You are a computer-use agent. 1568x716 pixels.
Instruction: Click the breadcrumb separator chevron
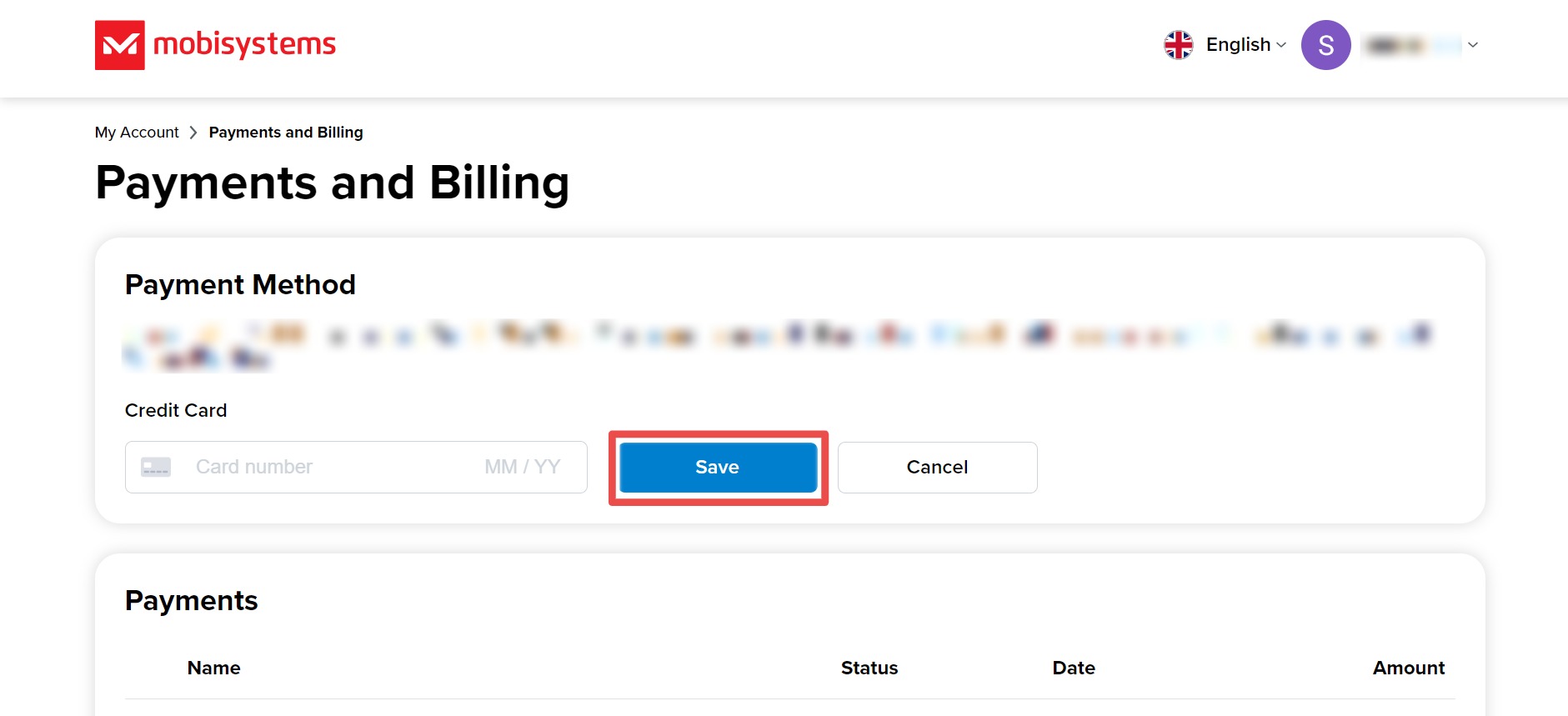[x=193, y=133]
